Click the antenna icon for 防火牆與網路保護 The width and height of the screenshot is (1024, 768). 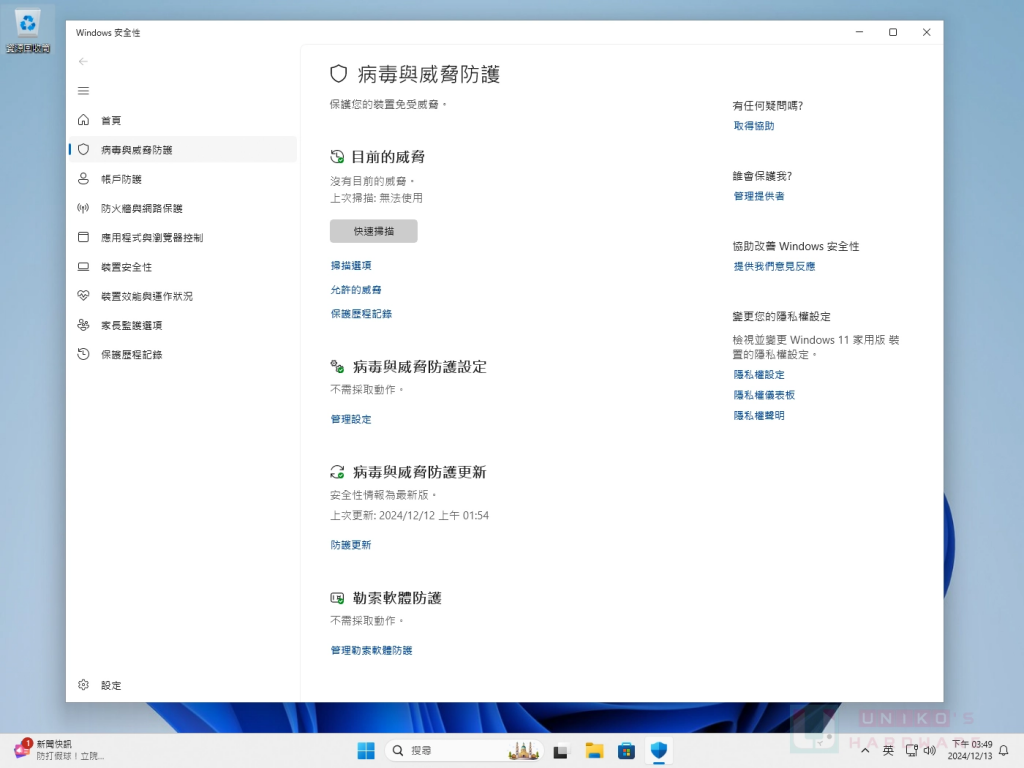(x=83, y=208)
